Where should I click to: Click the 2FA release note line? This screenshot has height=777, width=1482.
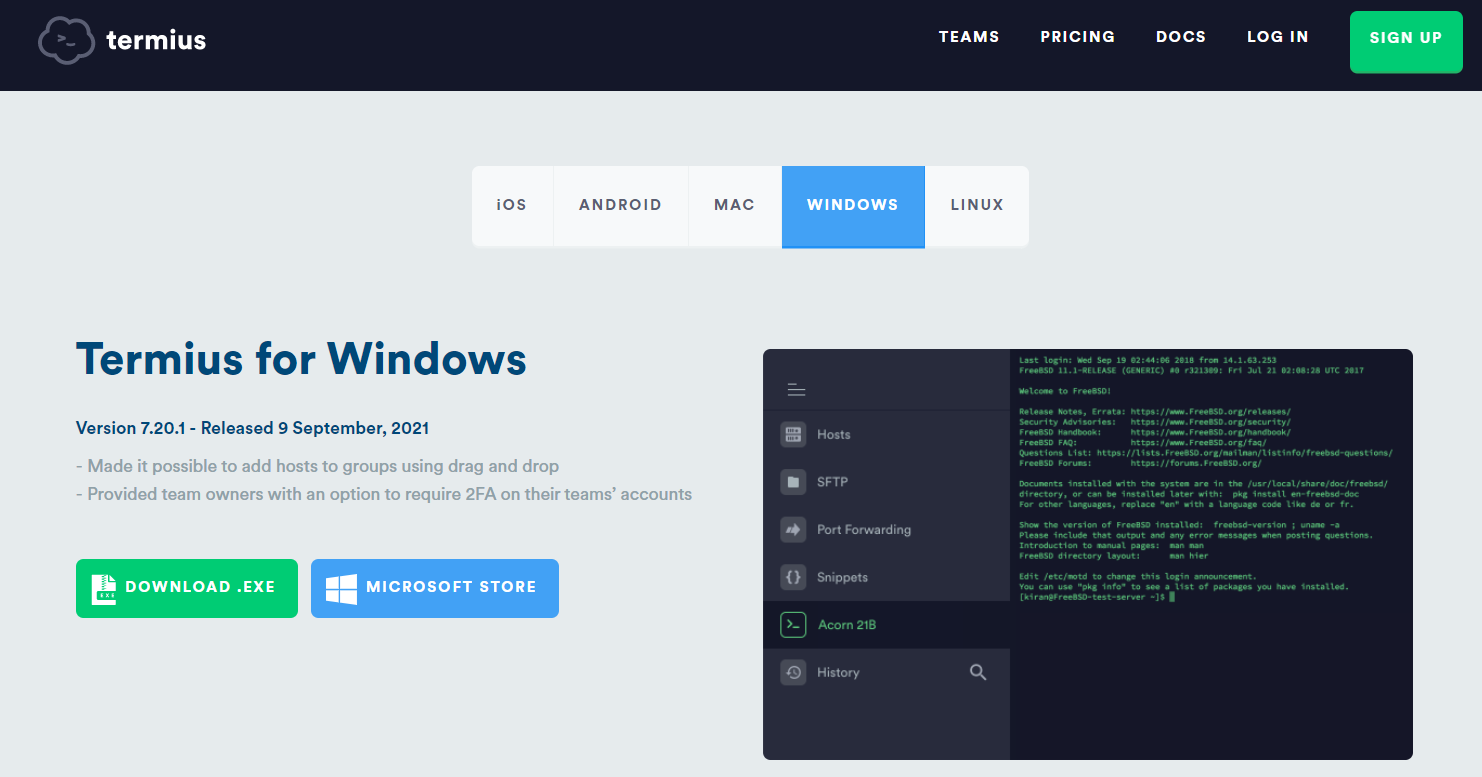384,494
